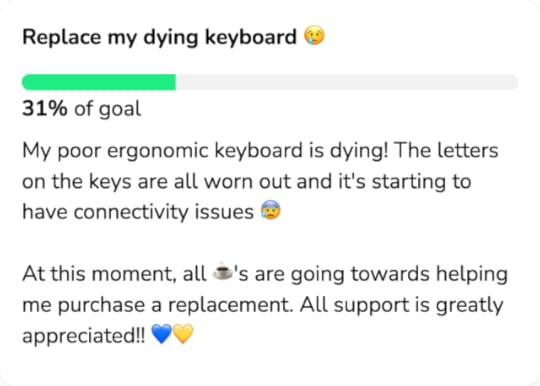Click the yellow heart emoji
The height and width of the screenshot is (386, 540).
pyautogui.click(x=183, y=334)
